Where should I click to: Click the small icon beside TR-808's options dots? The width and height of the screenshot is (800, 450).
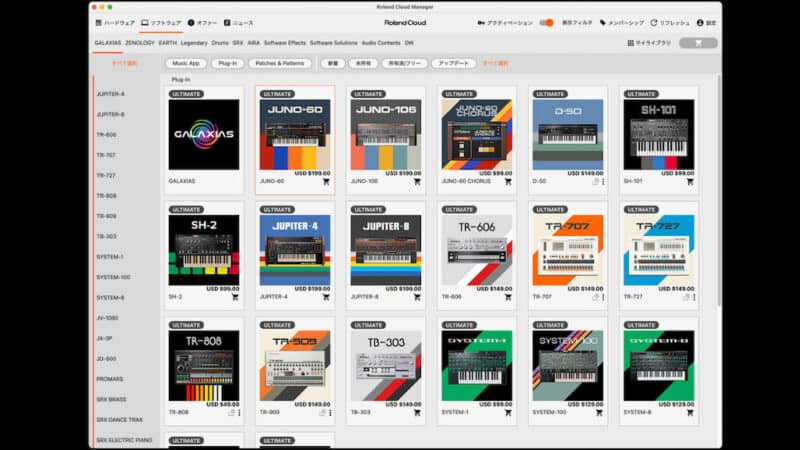tap(232, 413)
